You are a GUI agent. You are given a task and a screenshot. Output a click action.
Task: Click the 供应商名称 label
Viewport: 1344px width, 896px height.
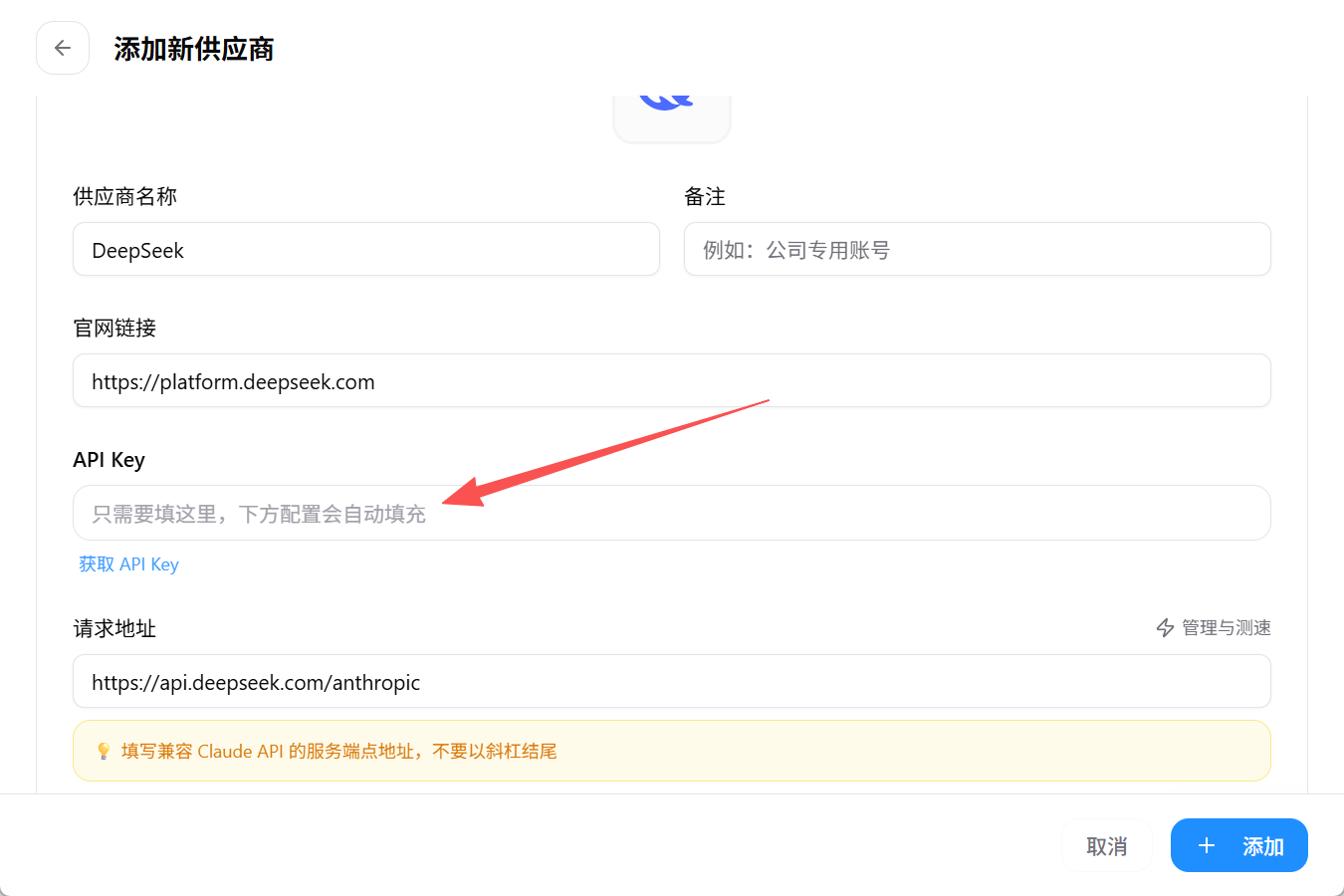(x=125, y=196)
